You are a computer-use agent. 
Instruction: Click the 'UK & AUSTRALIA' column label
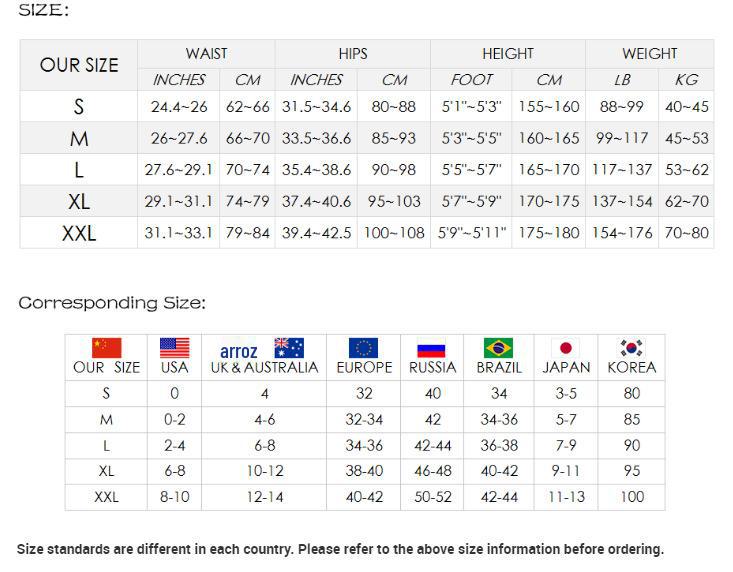click(264, 368)
